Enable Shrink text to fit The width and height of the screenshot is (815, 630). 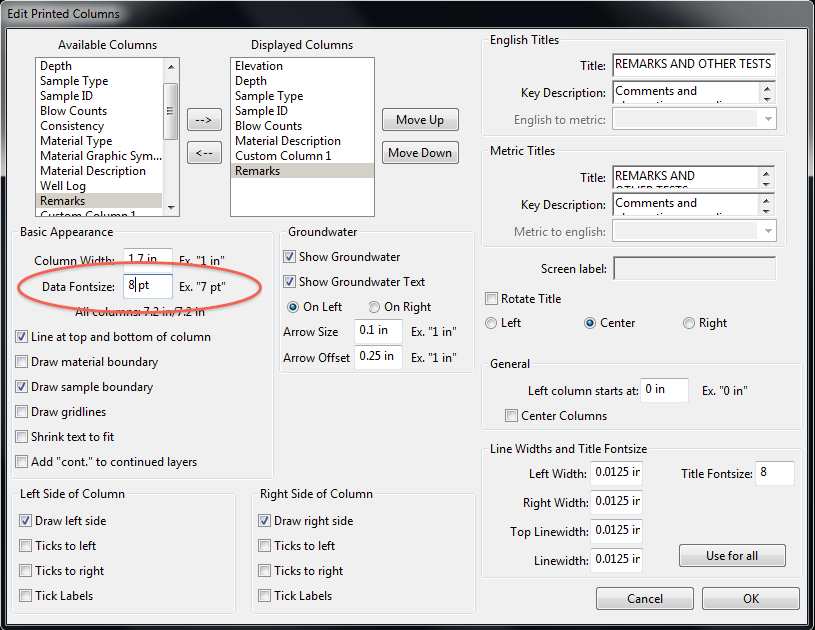[x=22, y=437]
